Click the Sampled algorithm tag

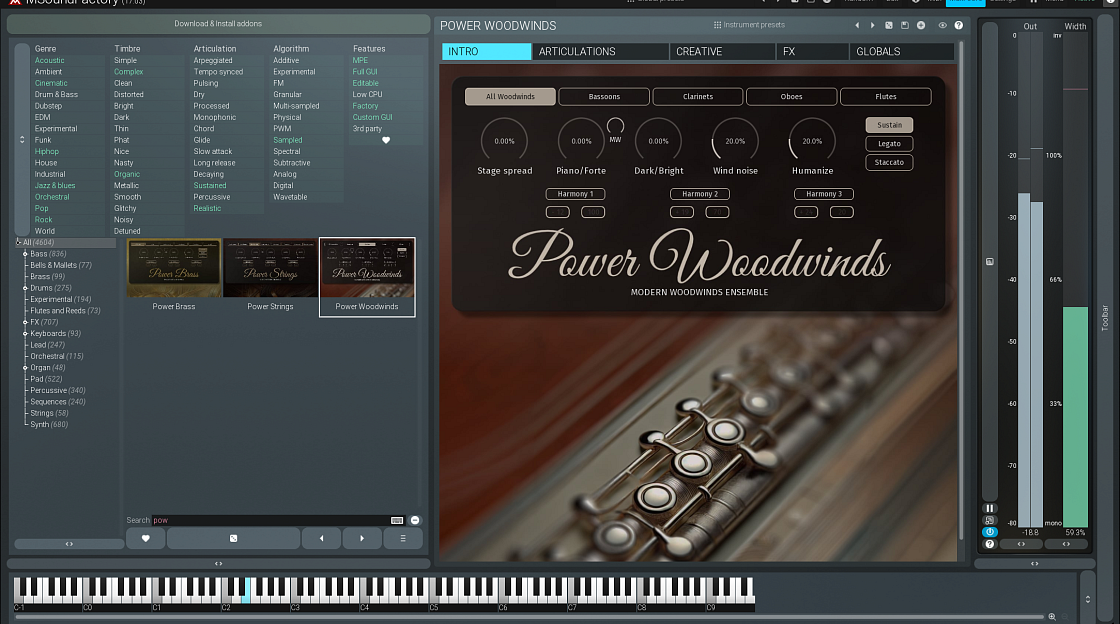click(288, 140)
